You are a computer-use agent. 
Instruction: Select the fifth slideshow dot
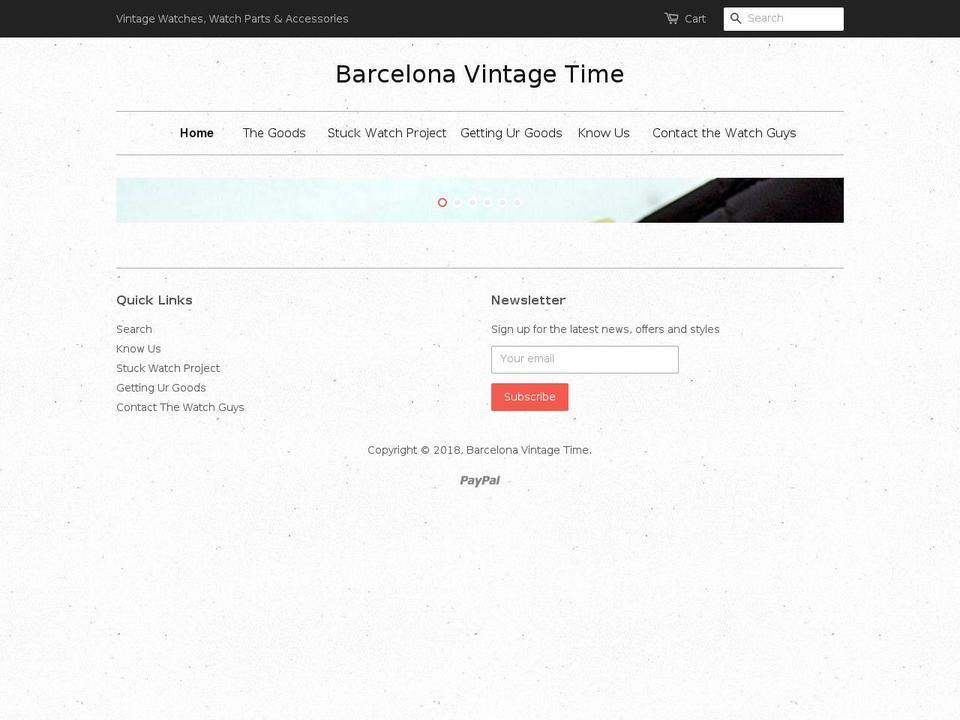503,202
